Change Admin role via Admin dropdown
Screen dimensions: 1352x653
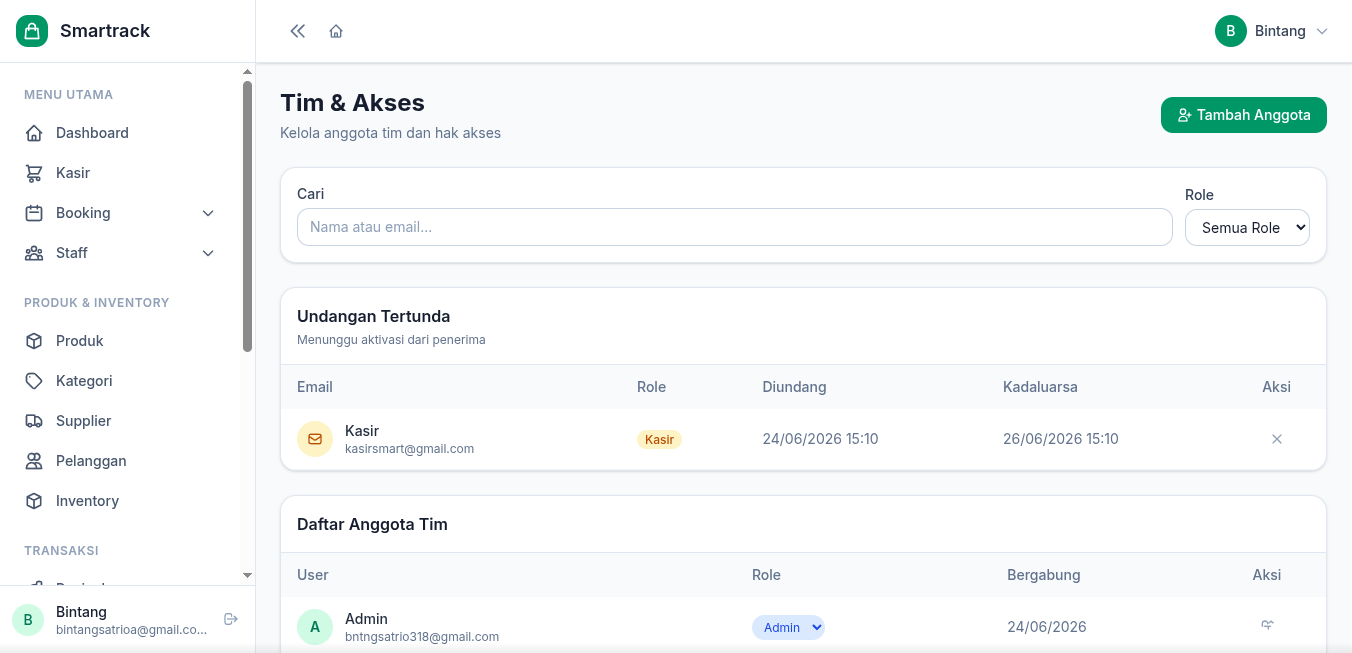[788, 627]
